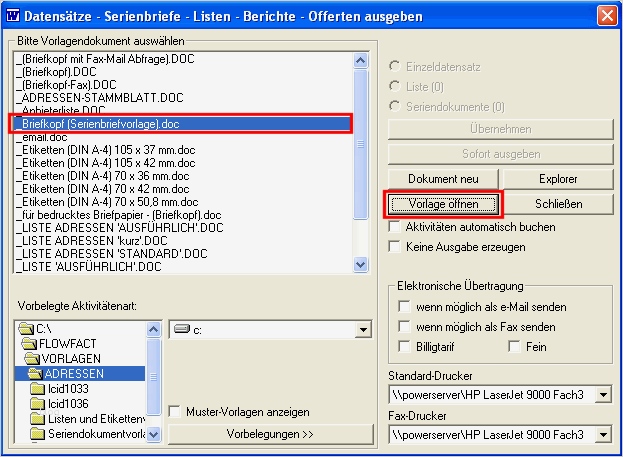The width and height of the screenshot is (623, 457).
Task: Open the c: drive dropdown
Action: 363,330
